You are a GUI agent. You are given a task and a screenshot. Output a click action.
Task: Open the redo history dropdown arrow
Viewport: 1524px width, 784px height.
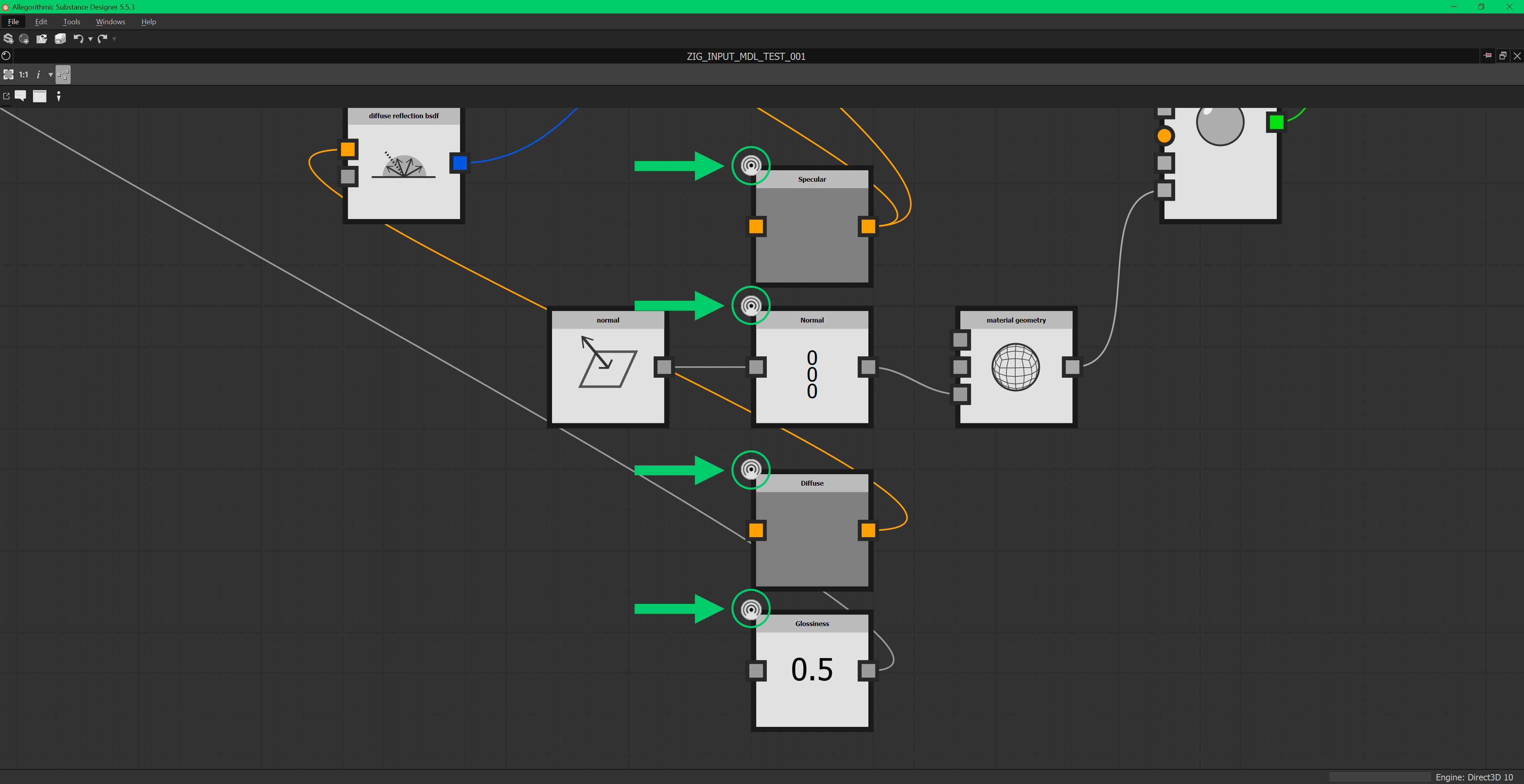click(x=114, y=39)
